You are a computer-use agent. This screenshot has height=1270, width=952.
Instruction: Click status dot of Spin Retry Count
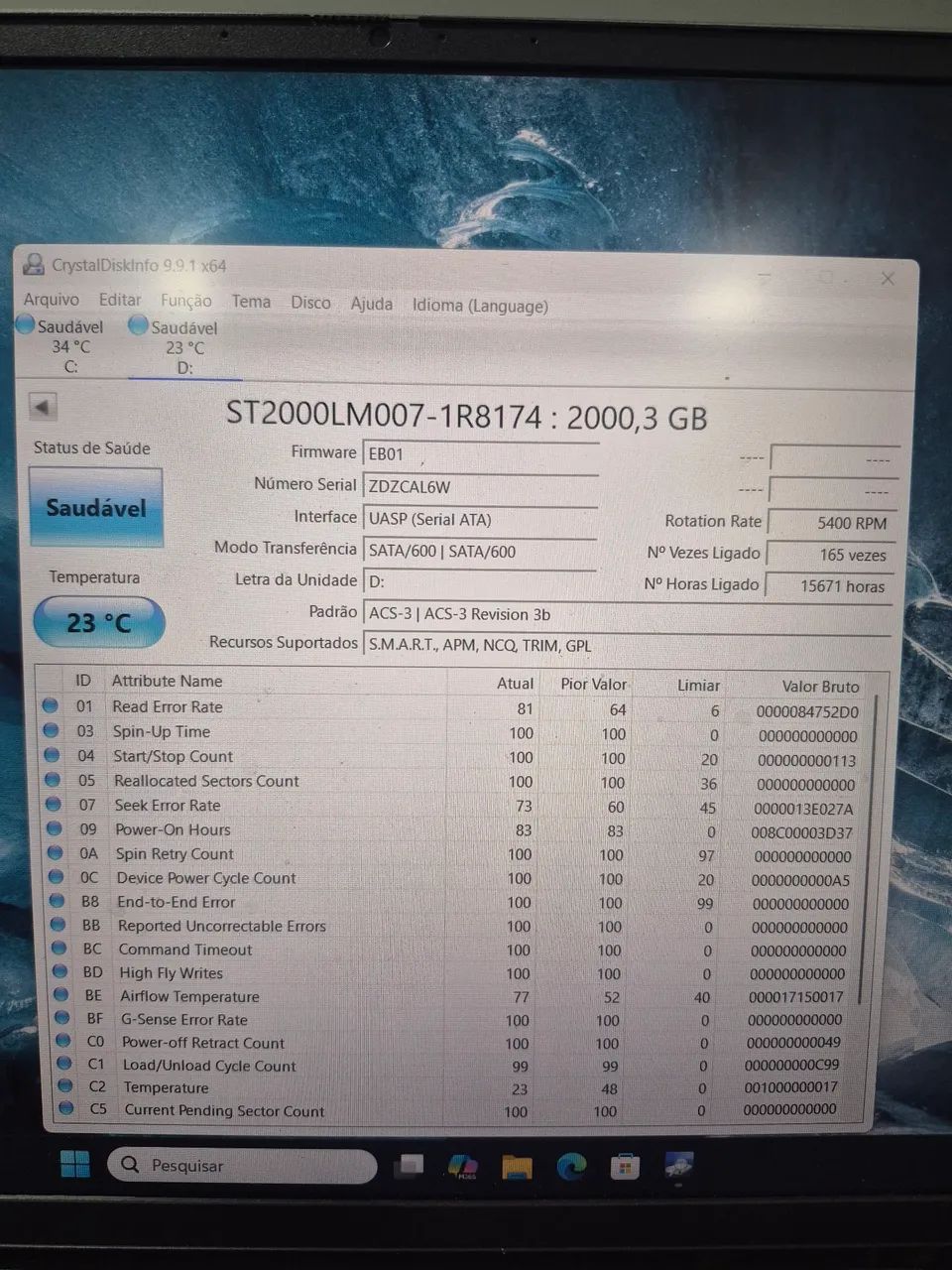[x=56, y=853]
